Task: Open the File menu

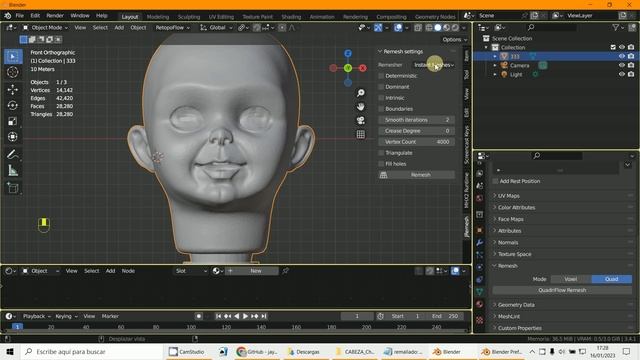Action: pos(20,16)
